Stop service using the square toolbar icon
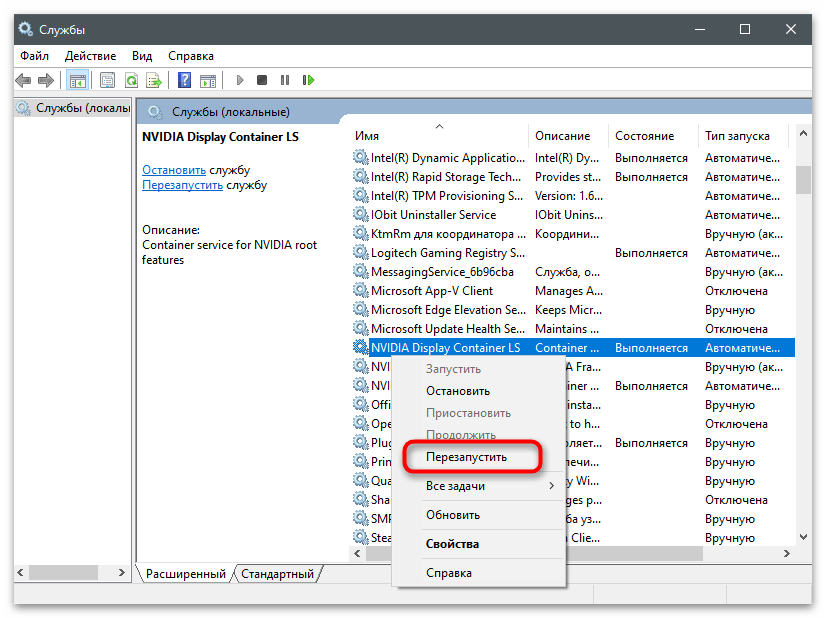The height and width of the screenshot is (618, 826). tap(262, 80)
